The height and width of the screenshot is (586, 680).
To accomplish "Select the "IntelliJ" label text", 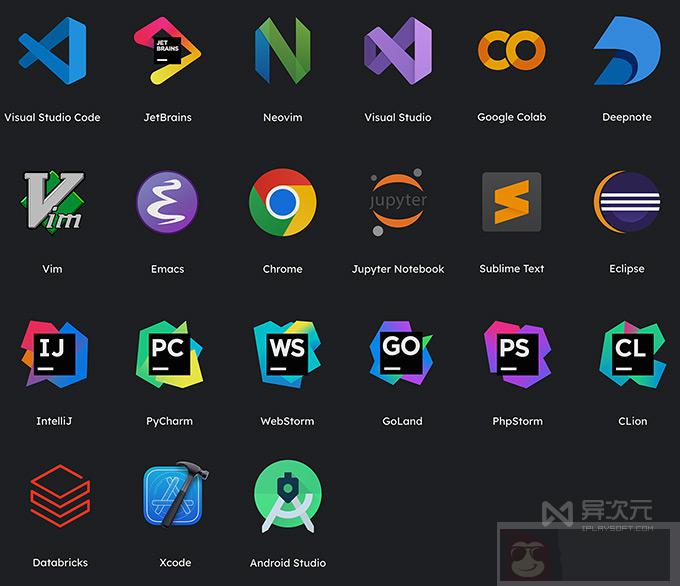I will [x=54, y=421].
